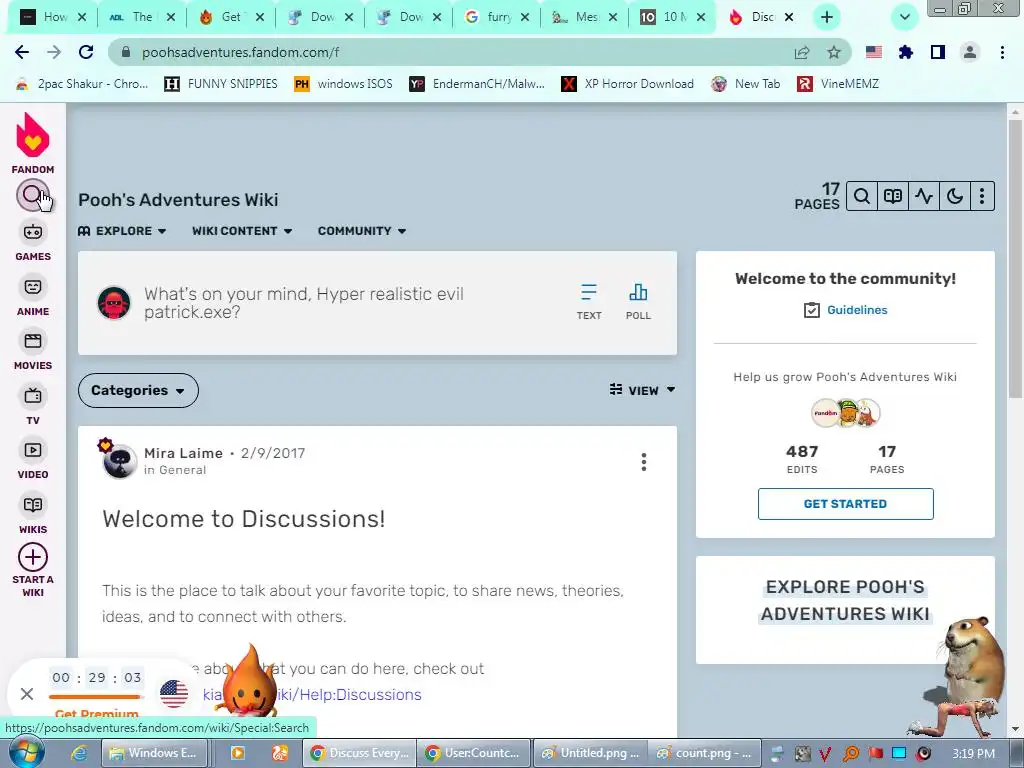Expand the COMMUNITY dropdown menu
1024x768 pixels.
coord(362,231)
